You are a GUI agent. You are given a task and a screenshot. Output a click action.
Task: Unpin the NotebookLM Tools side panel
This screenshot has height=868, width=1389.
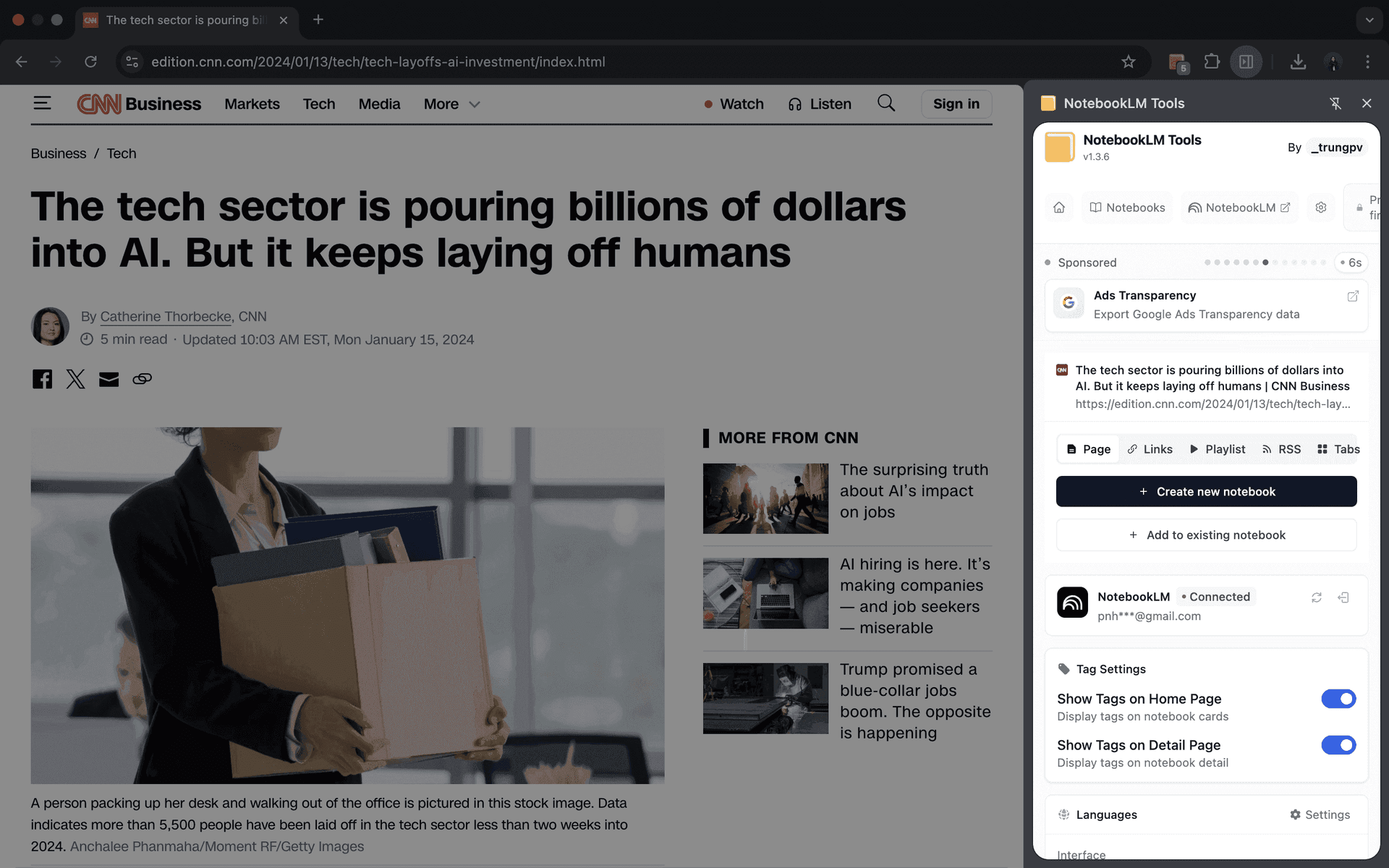coord(1335,103)
